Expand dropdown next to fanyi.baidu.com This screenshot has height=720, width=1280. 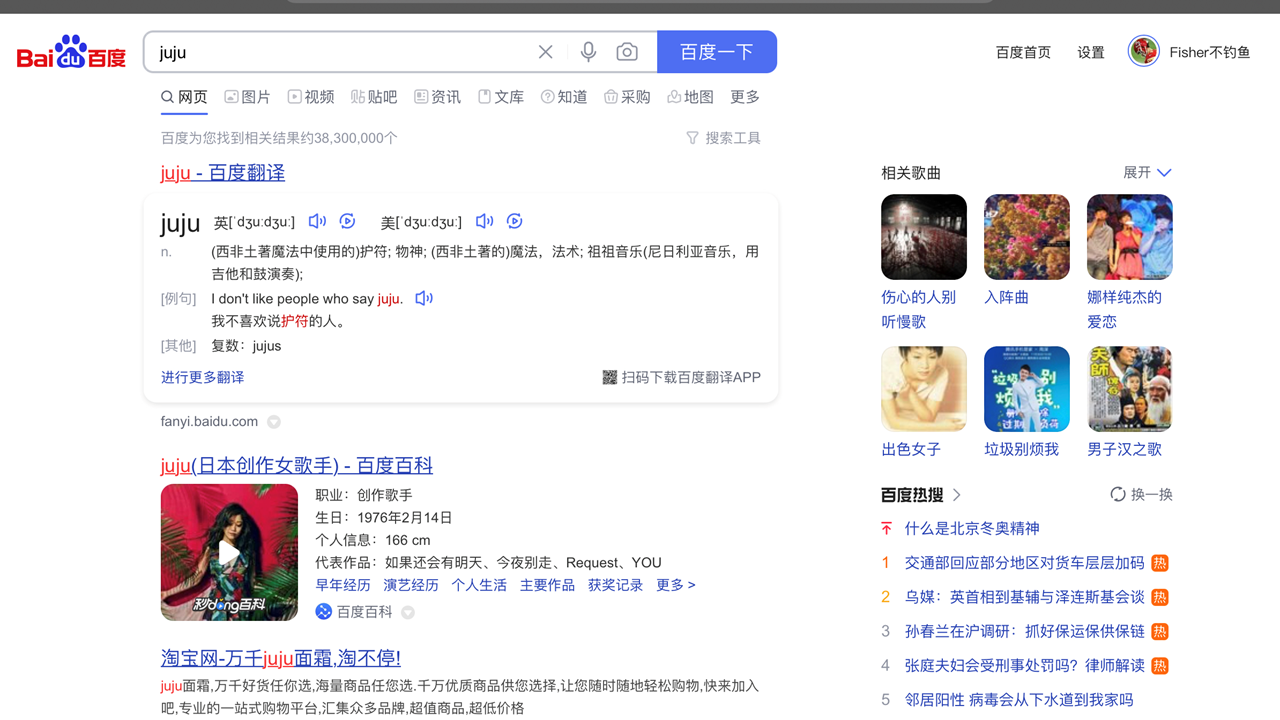coord(274,422)
